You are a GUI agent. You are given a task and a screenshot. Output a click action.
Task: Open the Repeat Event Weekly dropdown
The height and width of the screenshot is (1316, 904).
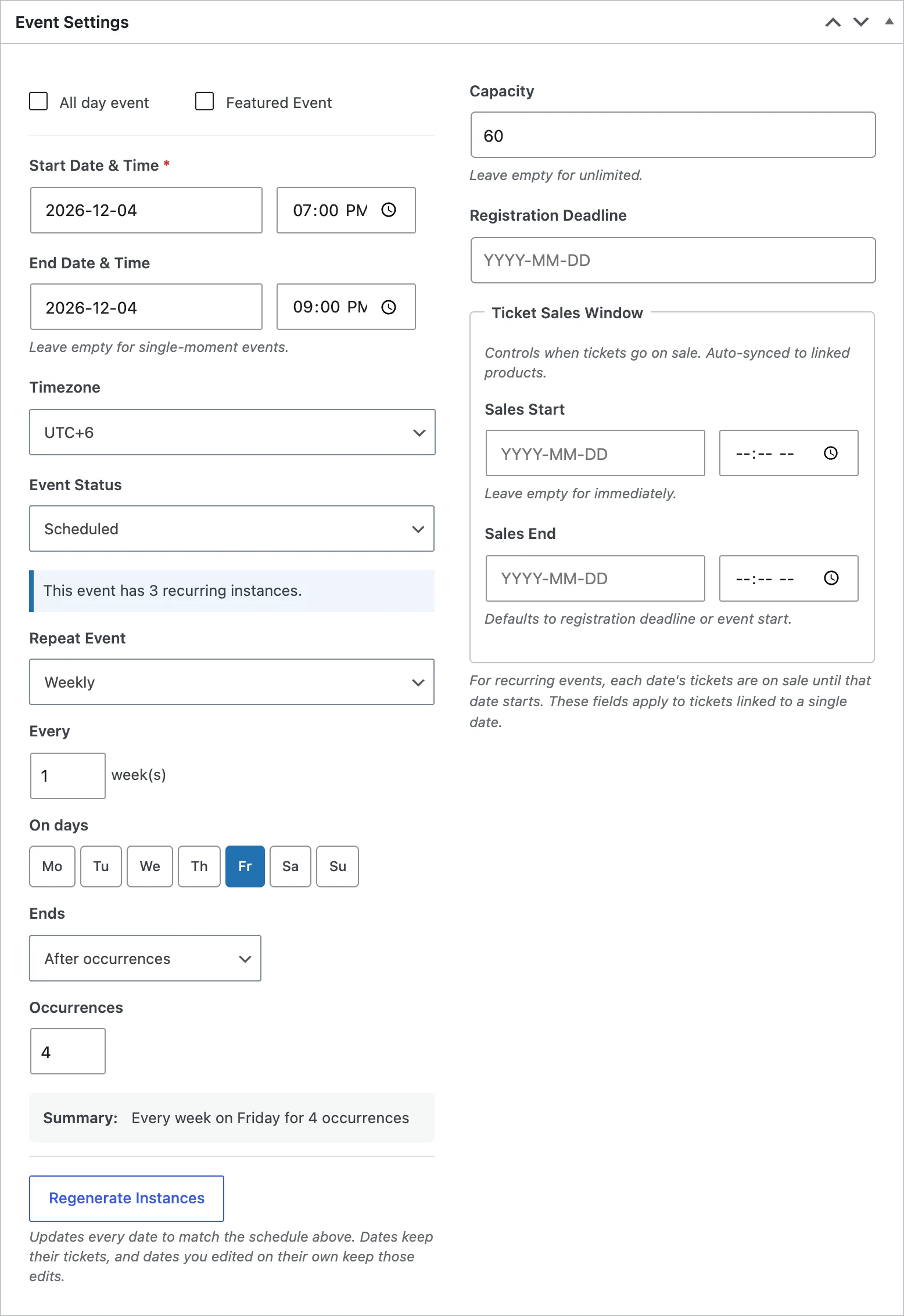232,682
